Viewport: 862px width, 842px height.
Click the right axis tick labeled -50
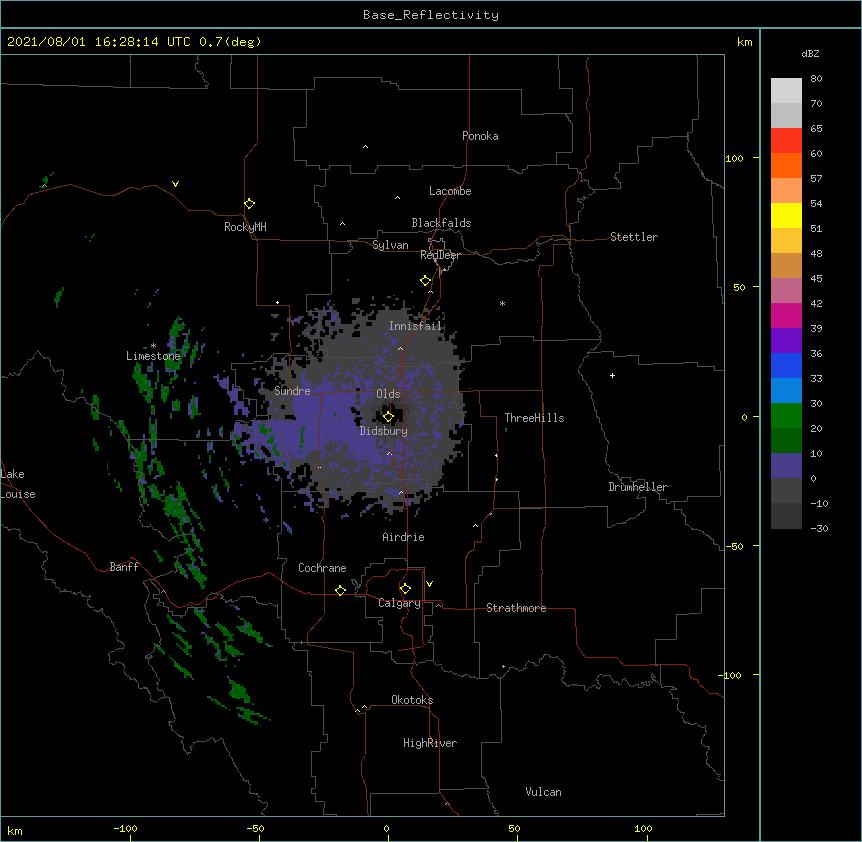[x=734, y=546]
